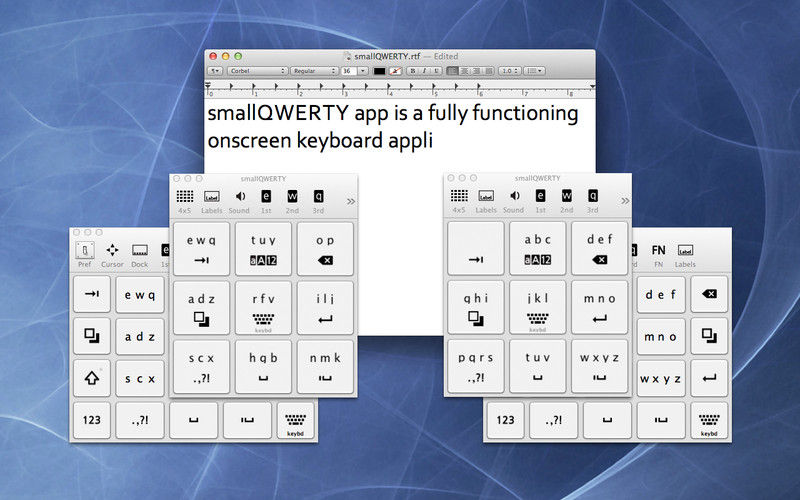
Task: Click the Cursor arrows icon in the back keyboard window
Action: click(x=112, y=250)
